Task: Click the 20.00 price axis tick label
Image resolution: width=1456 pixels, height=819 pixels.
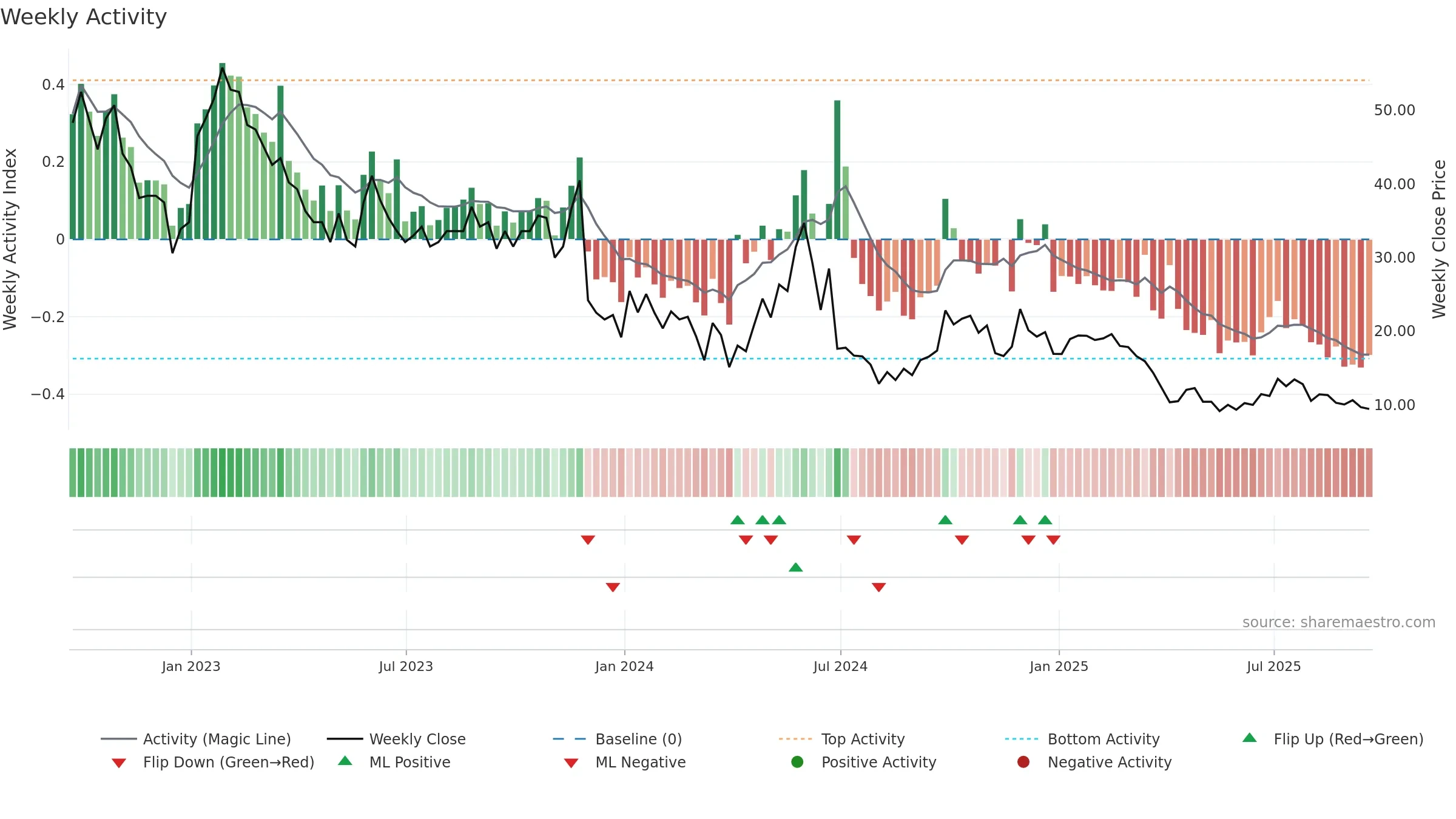Action: point(1394,331)
